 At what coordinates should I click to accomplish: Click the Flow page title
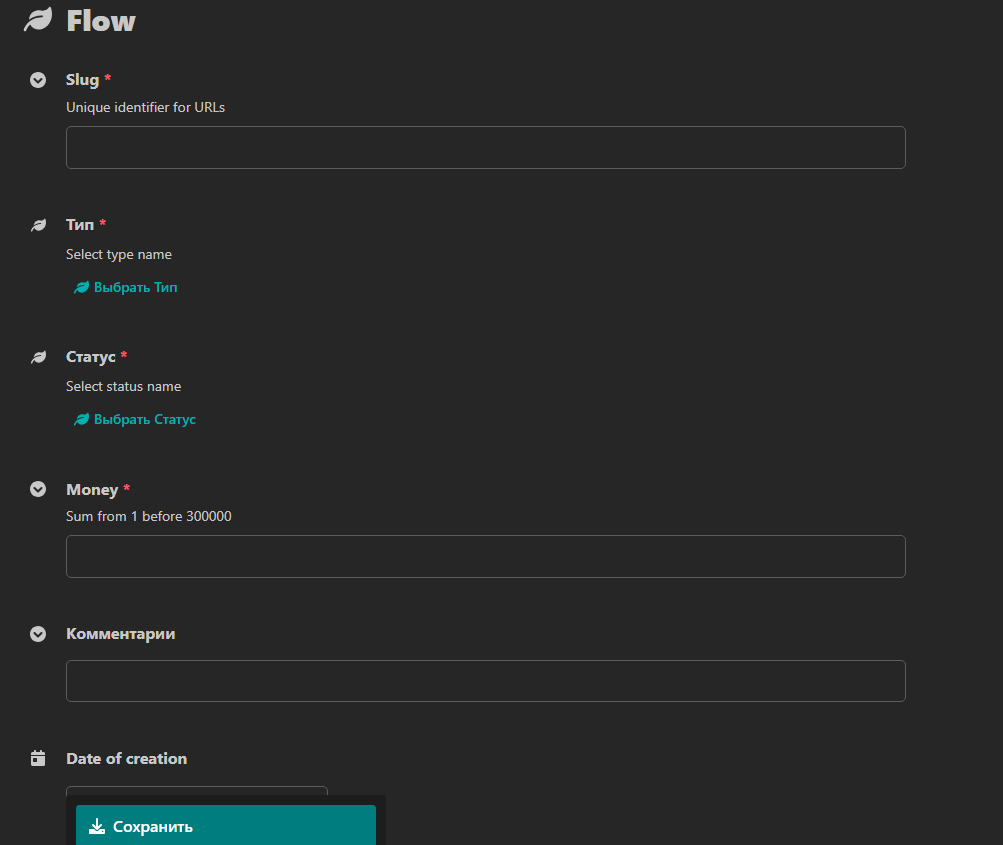[101, 21]
